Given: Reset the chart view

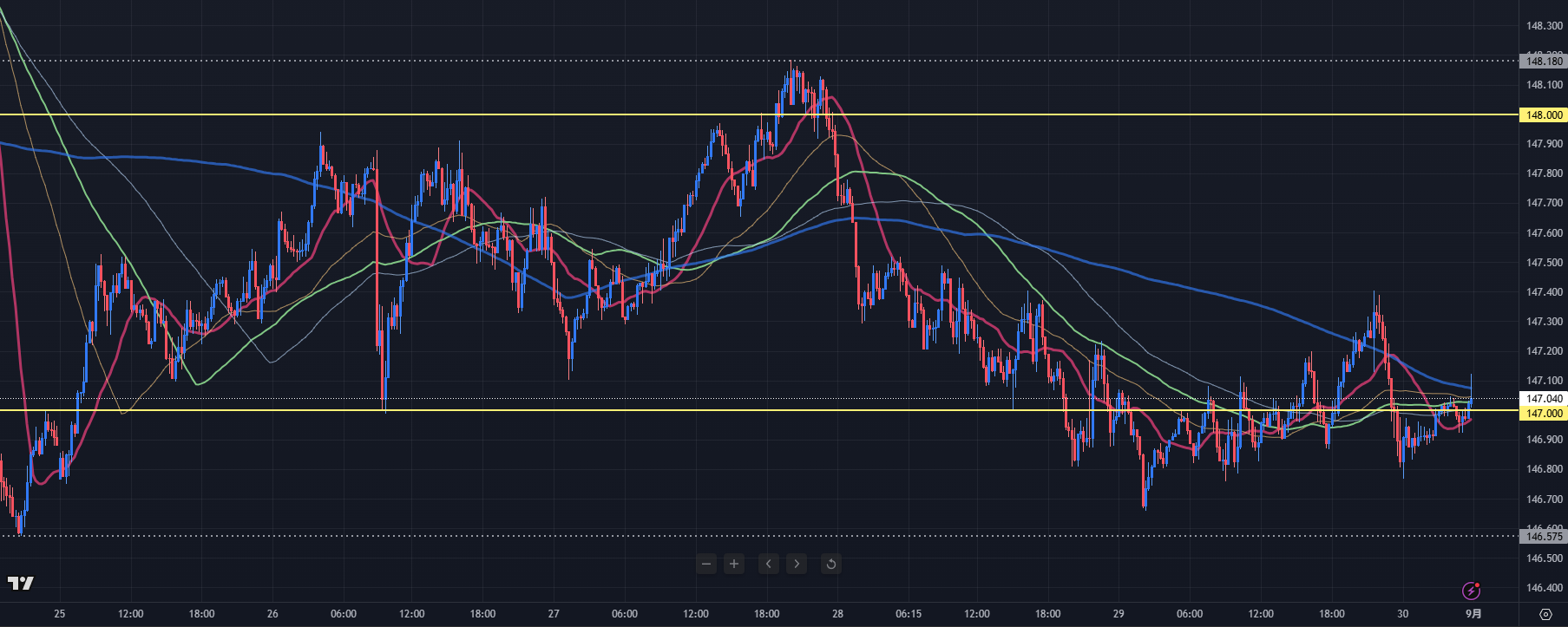Looking at the screenshot, I should coord(830,565).
